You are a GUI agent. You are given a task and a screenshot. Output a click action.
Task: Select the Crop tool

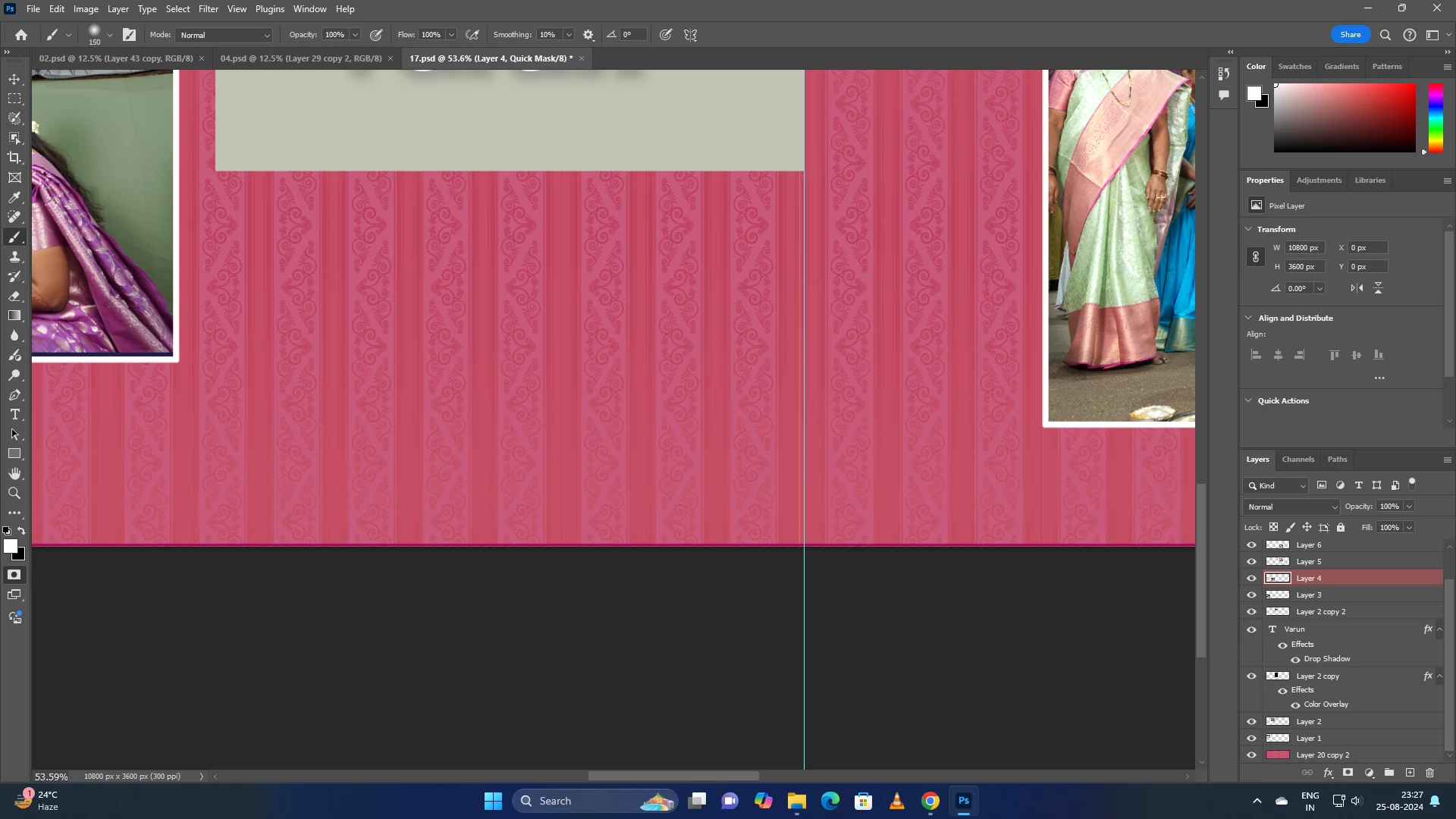pos(14,158)
